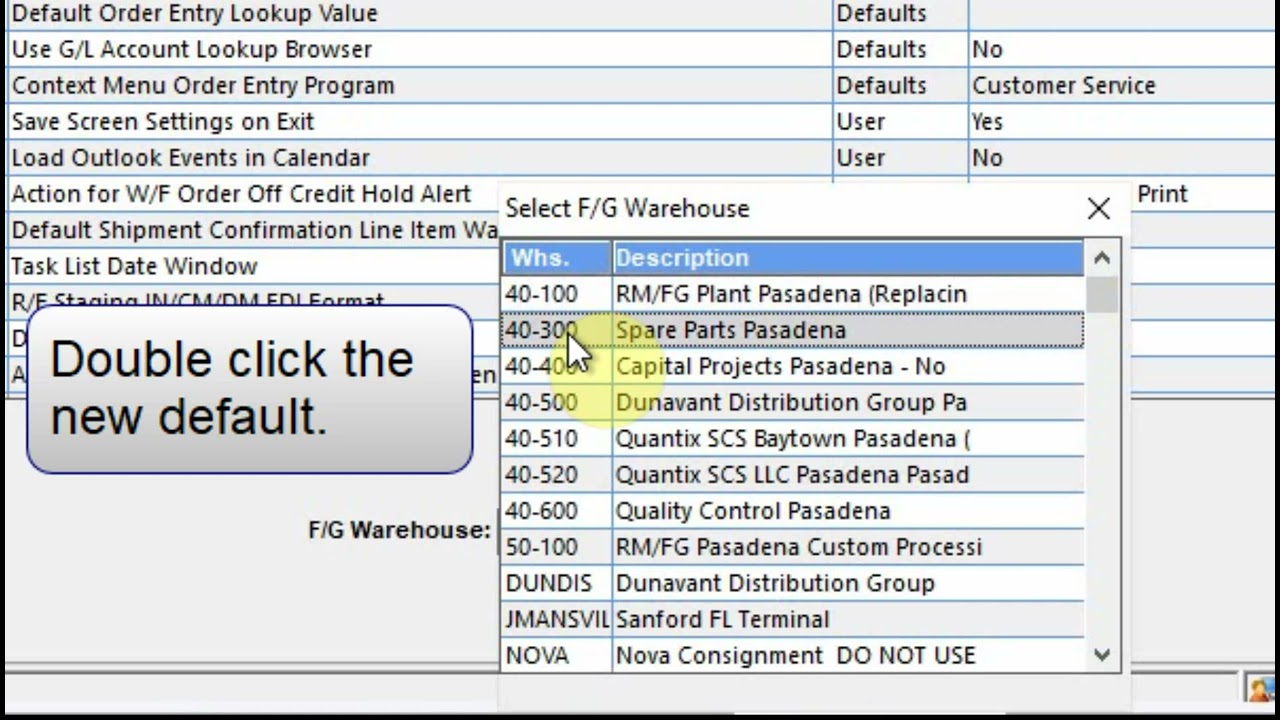Viewport: 1280px width, 720px height.
Task: Select warehouse 40-520 code cell
Action: [556, 474]
